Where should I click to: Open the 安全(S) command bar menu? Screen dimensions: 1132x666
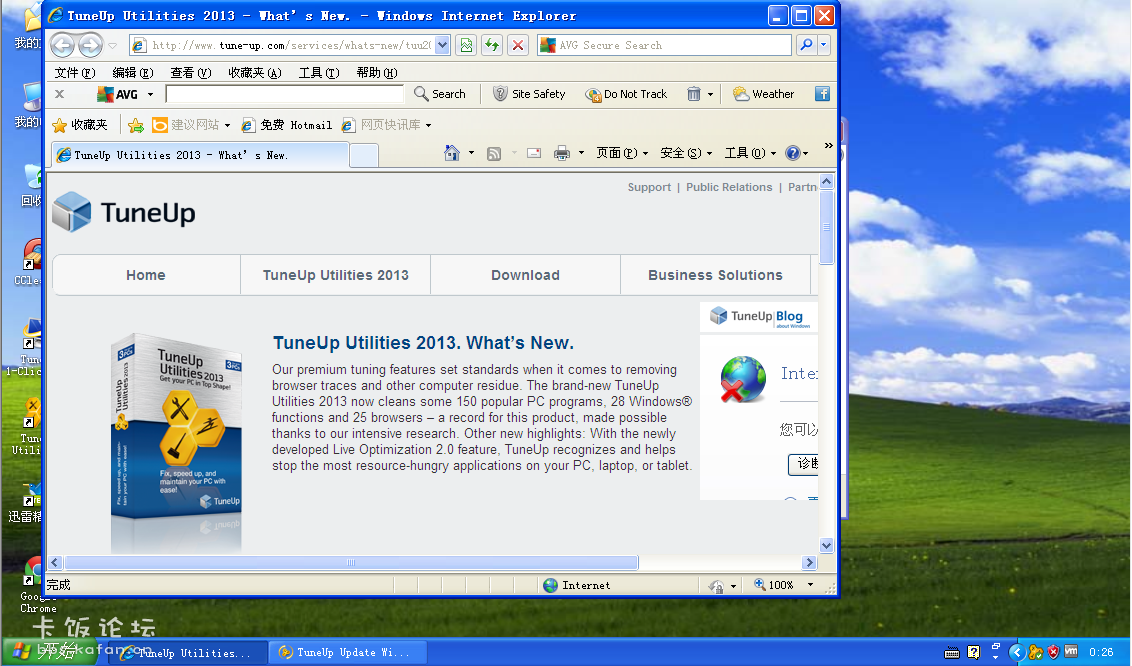pos(686,153)
